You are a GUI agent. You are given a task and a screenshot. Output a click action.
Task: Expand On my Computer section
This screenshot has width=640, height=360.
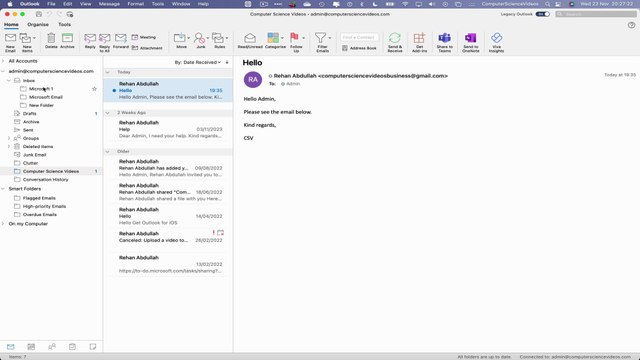(x=3, y=224)
